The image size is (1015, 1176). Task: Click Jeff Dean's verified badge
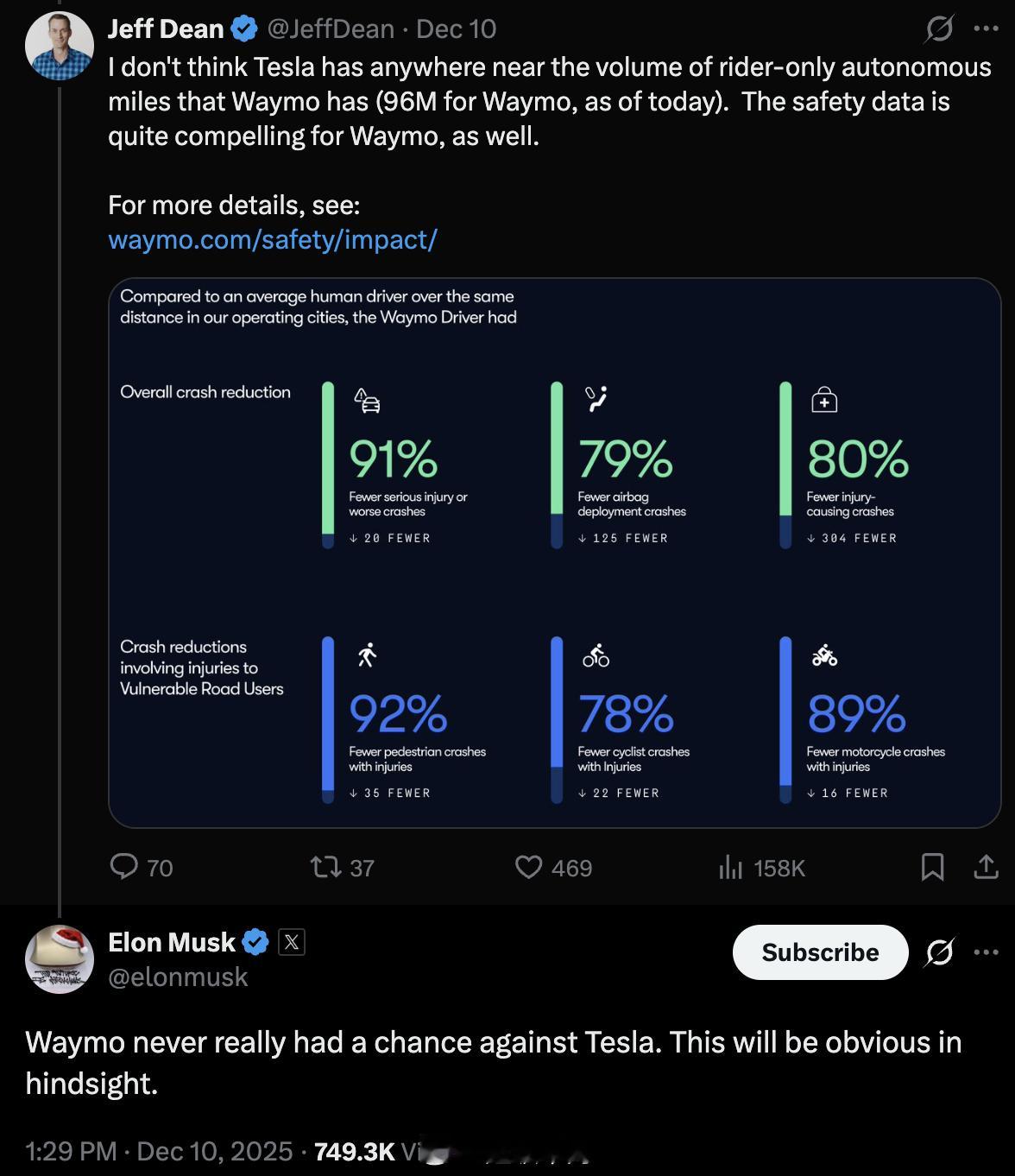[x=244, y=29]
